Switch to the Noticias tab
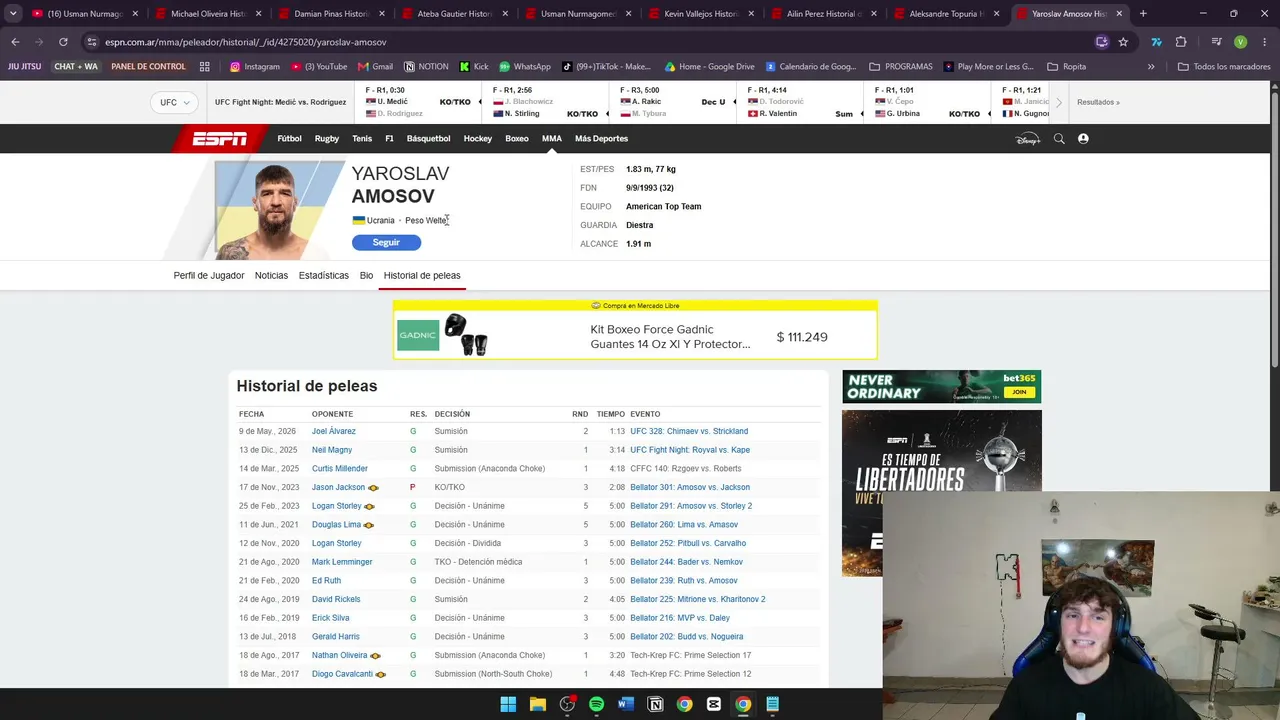Viewport: 1280px width, 720px height. (271, 276)
